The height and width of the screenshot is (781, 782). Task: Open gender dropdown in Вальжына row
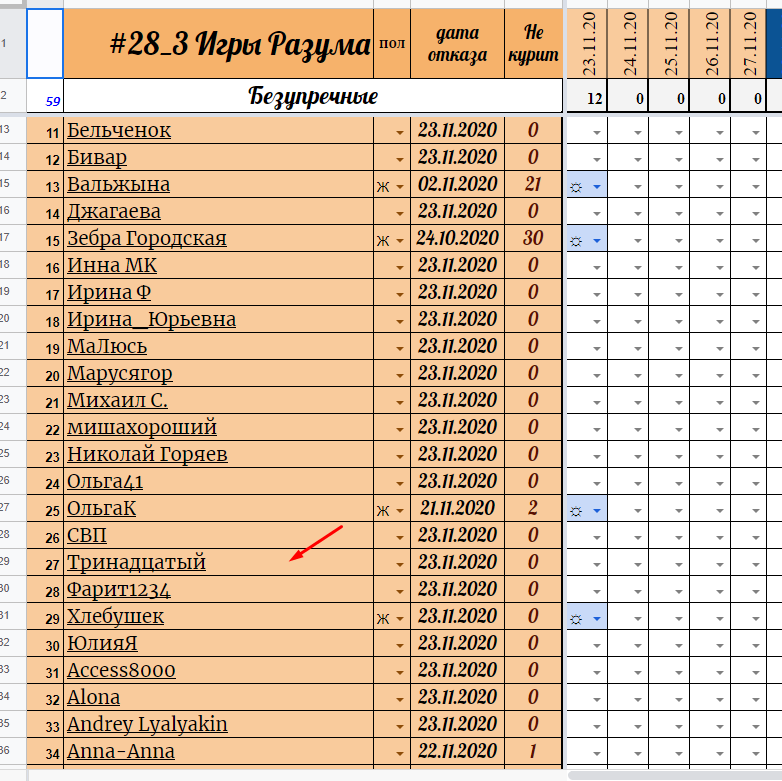(x=399, y=187)
